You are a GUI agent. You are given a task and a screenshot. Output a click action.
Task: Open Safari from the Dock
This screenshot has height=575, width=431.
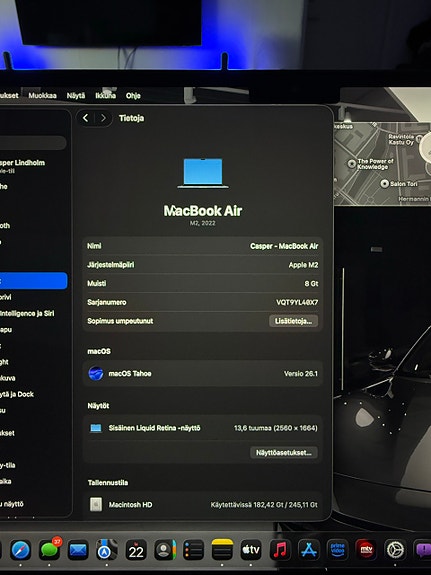pos(21,550)
